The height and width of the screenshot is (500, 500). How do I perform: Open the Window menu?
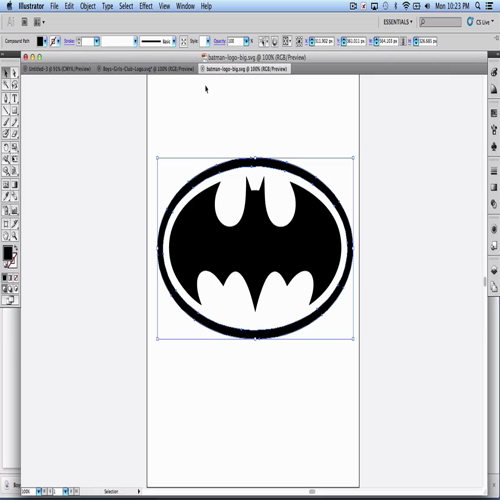click(x=185, y=6)
